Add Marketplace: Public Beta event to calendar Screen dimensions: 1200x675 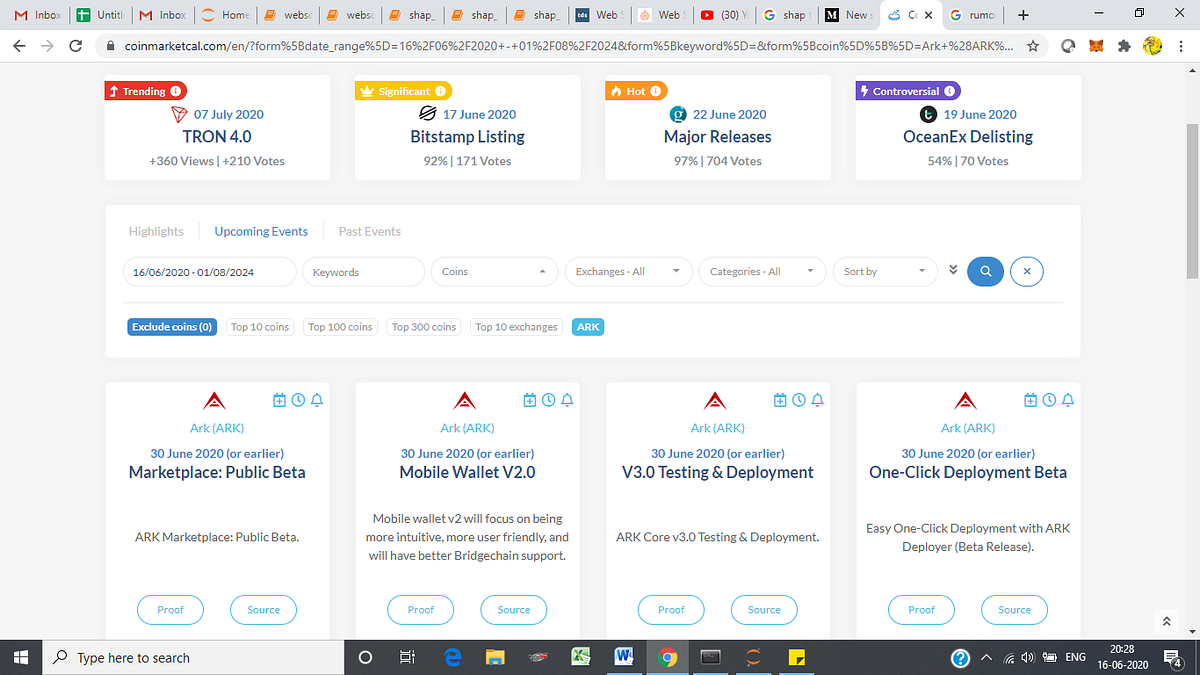(278, 399)
